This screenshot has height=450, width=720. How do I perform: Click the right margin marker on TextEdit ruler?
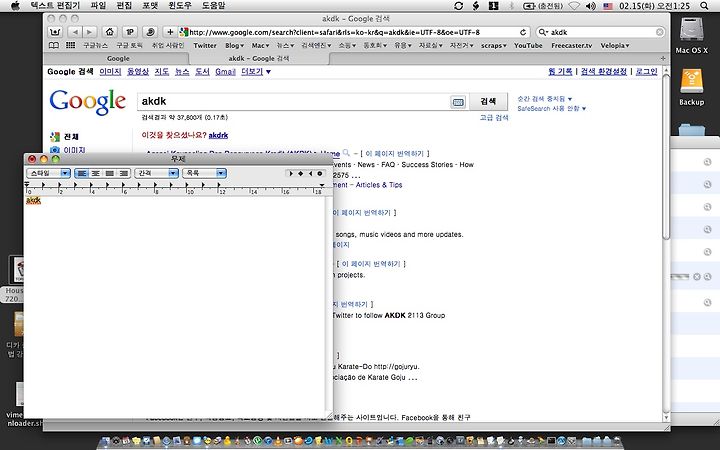point(322,186)
